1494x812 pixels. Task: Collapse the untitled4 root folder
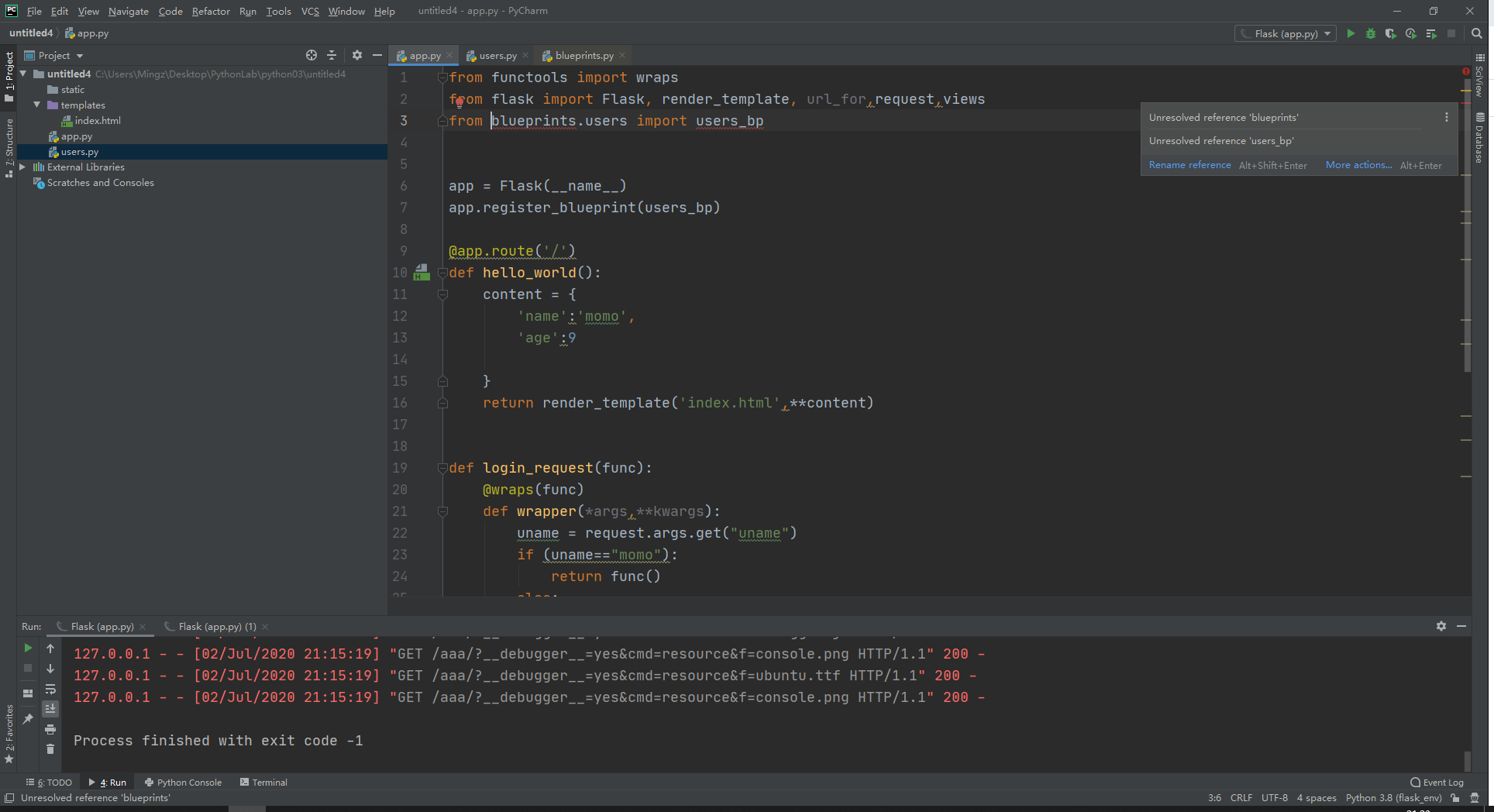click(x=23, y=74)
